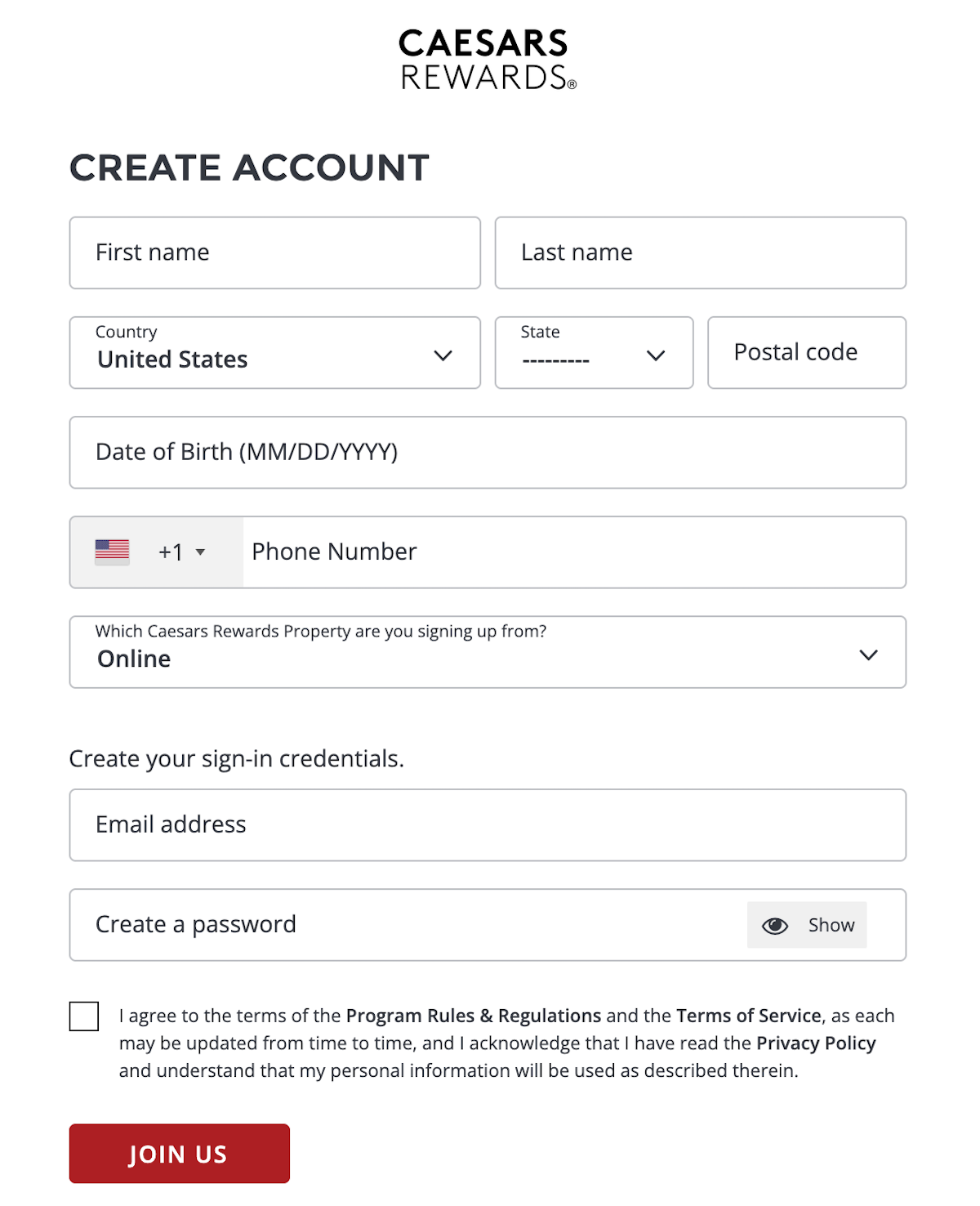The image size is (980, 1206).
Task: Open the Caesars Rewards Property dropdown
Action: point(488,652)
